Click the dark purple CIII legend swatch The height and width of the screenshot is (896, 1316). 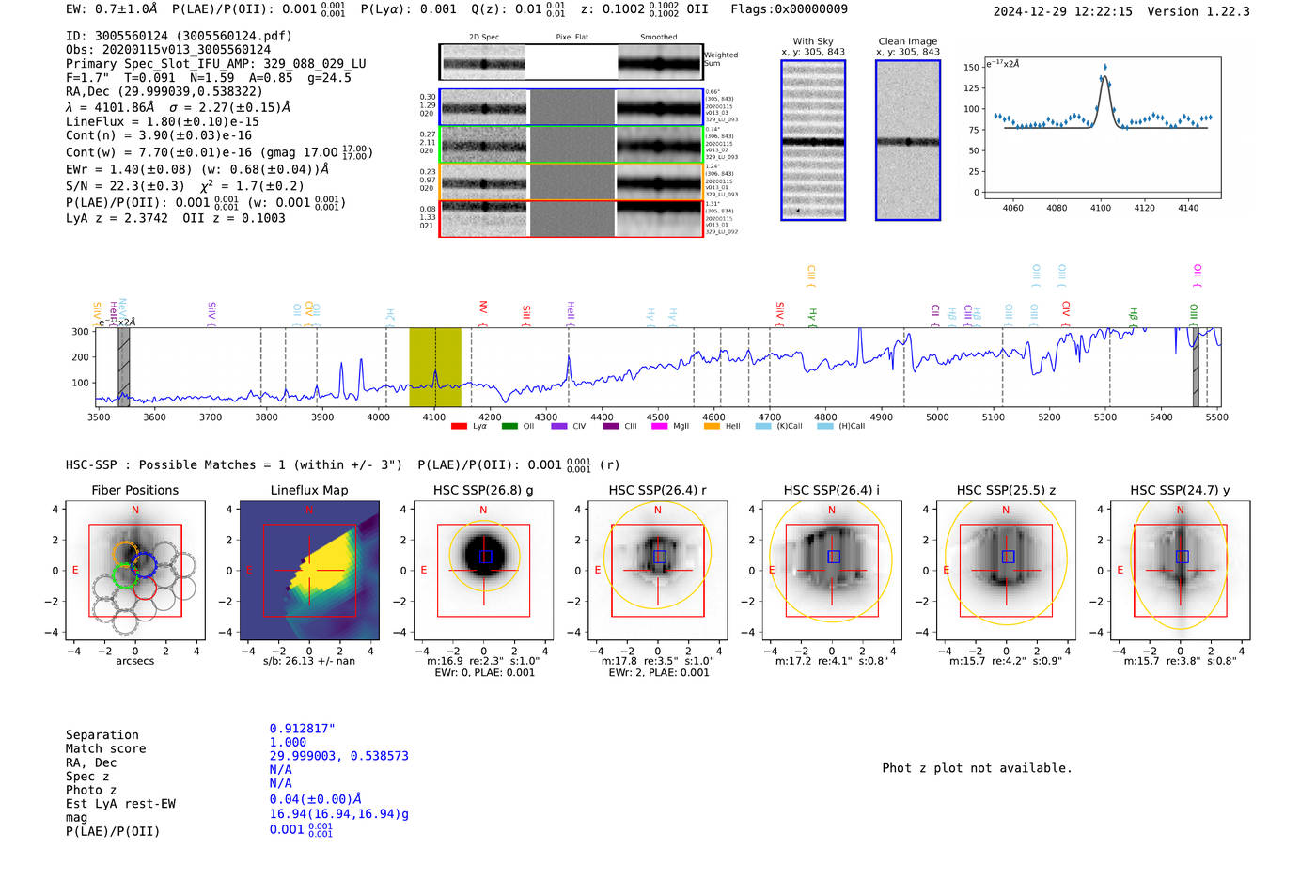pyautogui.click(x=611, y=427)
